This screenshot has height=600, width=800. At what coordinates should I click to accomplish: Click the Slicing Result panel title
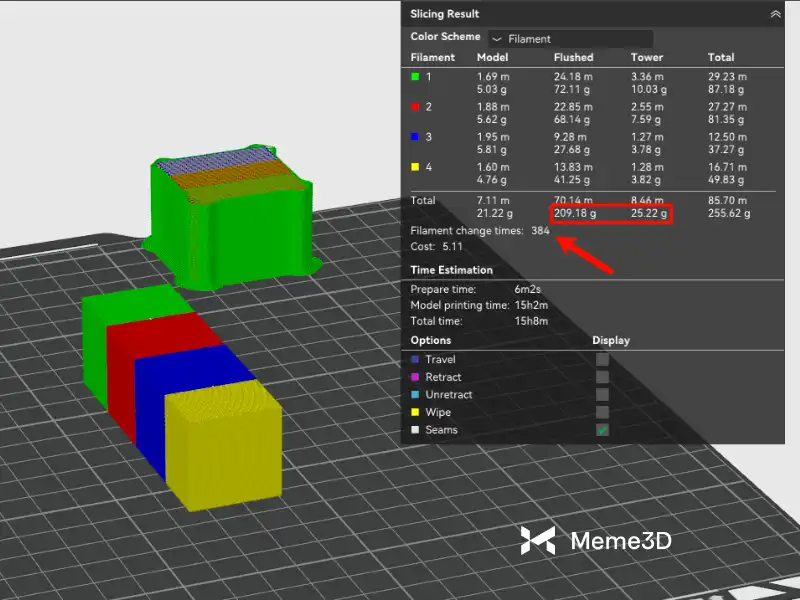(444, 14)
